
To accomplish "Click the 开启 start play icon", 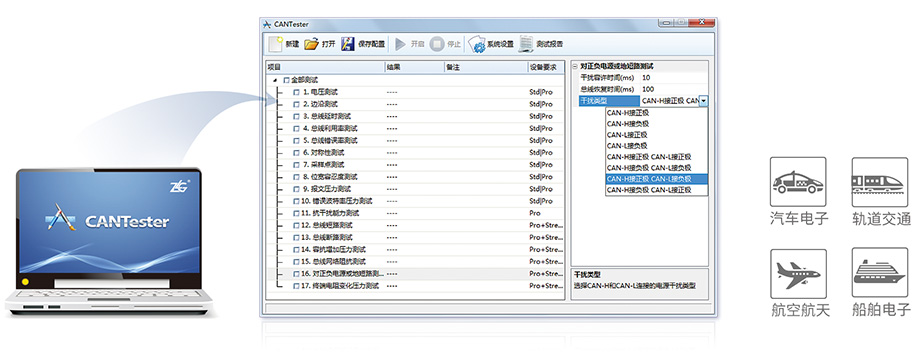I will [401, 44].
